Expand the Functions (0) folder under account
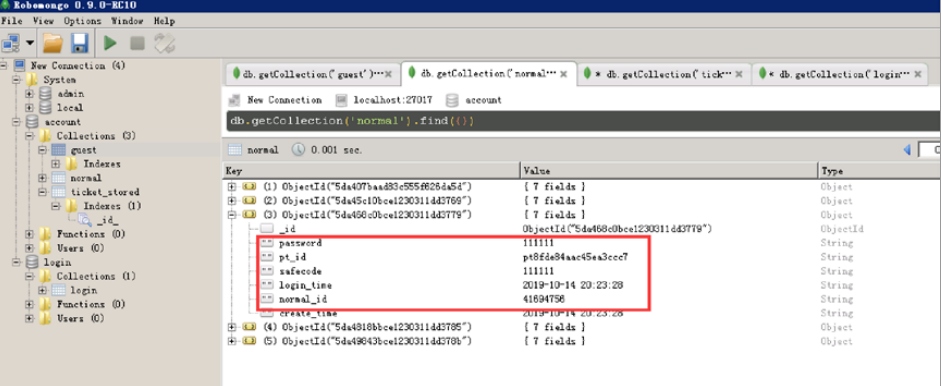 click(x=29, y=234)
